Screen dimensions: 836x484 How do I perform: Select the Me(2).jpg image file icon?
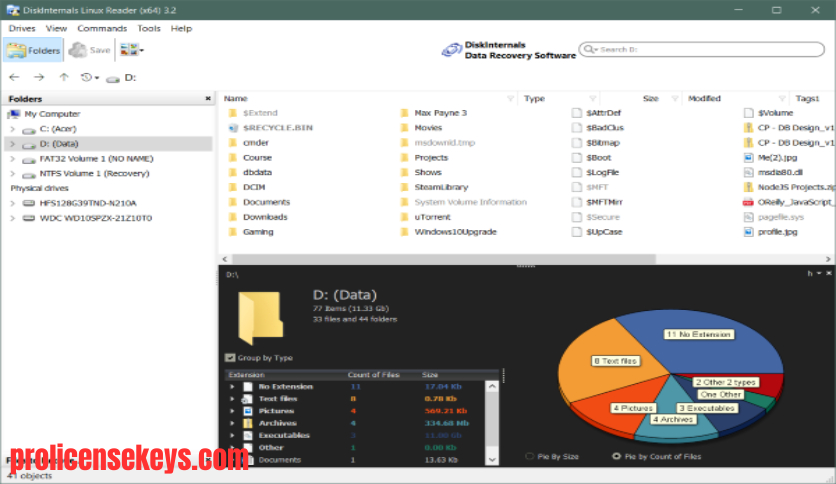point(749,158)
